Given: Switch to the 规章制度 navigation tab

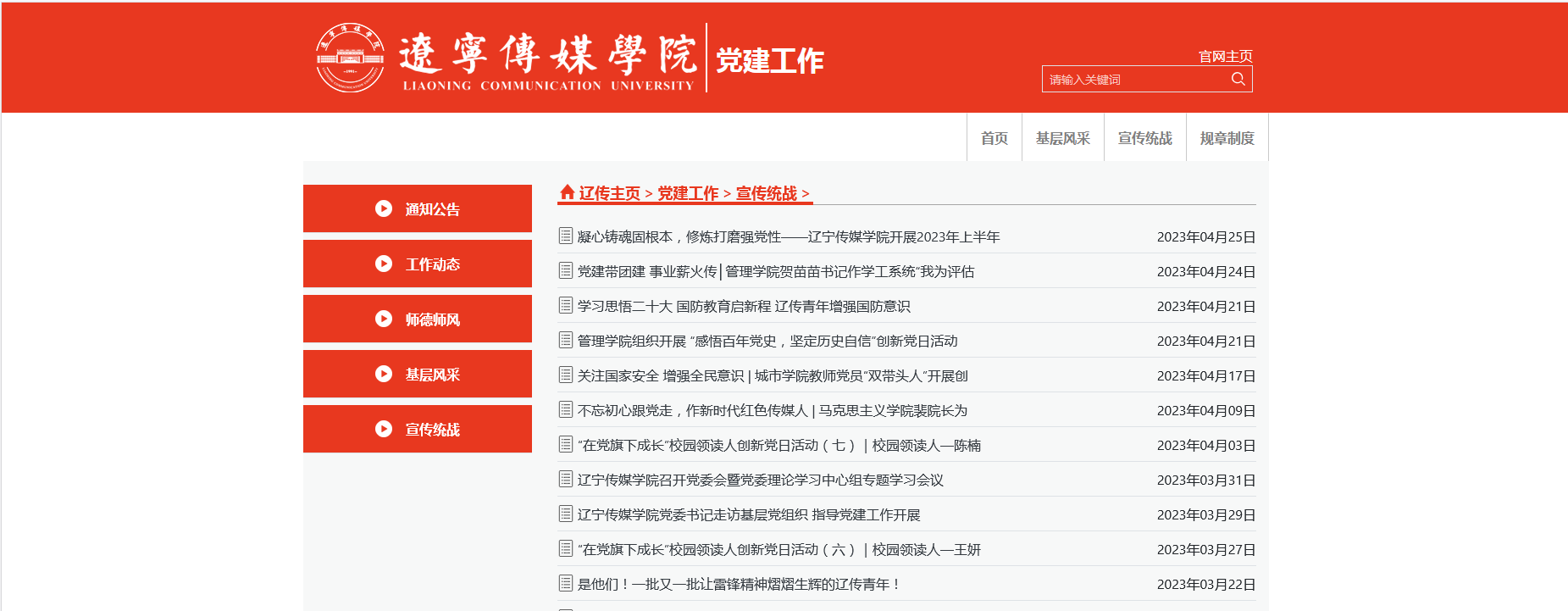Looking at the screenshot, I should tap(1227, 138).
